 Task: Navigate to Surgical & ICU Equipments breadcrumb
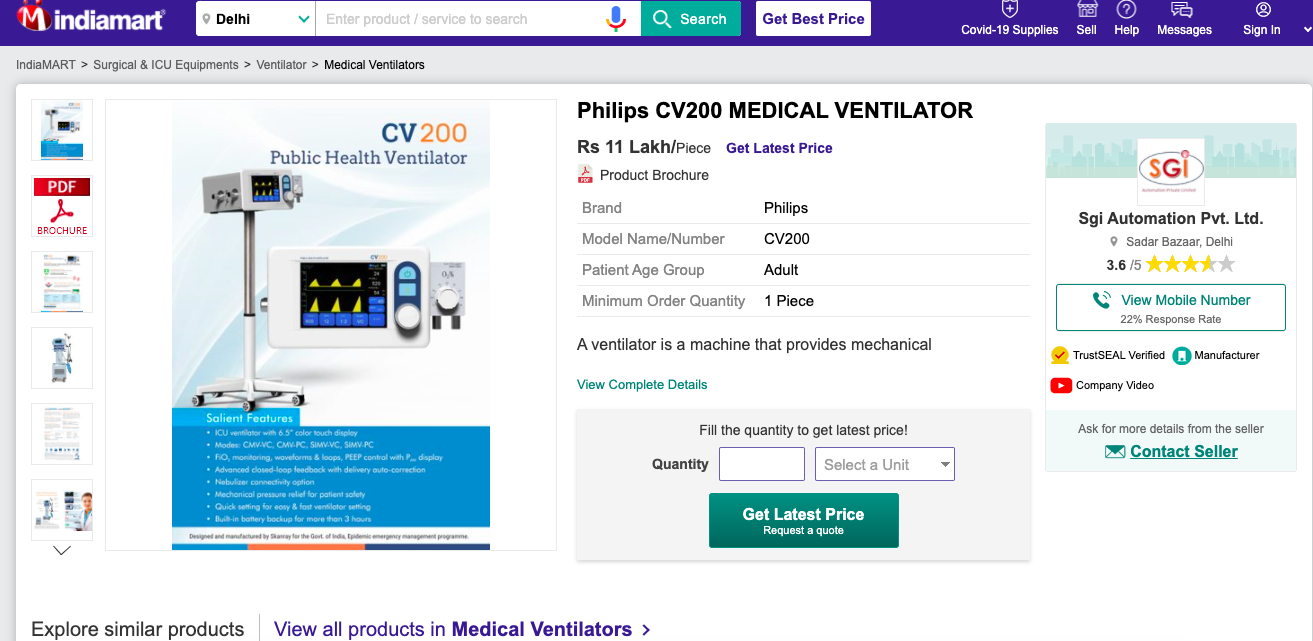click(x=166, y=65)
